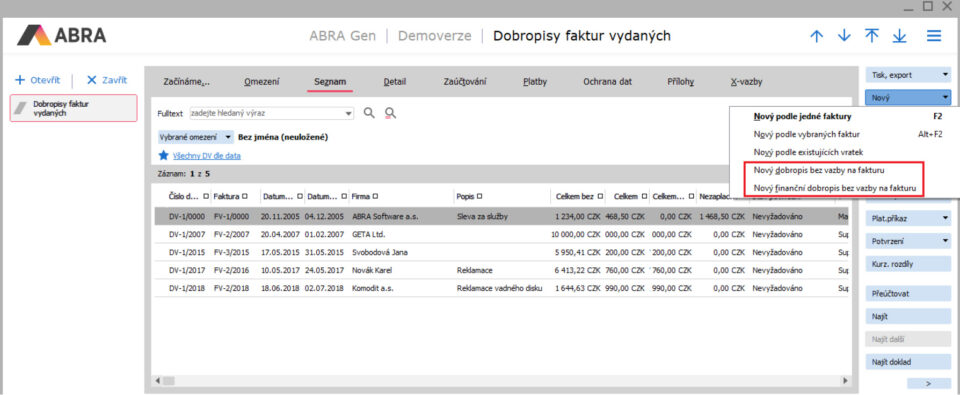Select row DV-1/0000

click(x=502, y=217)
